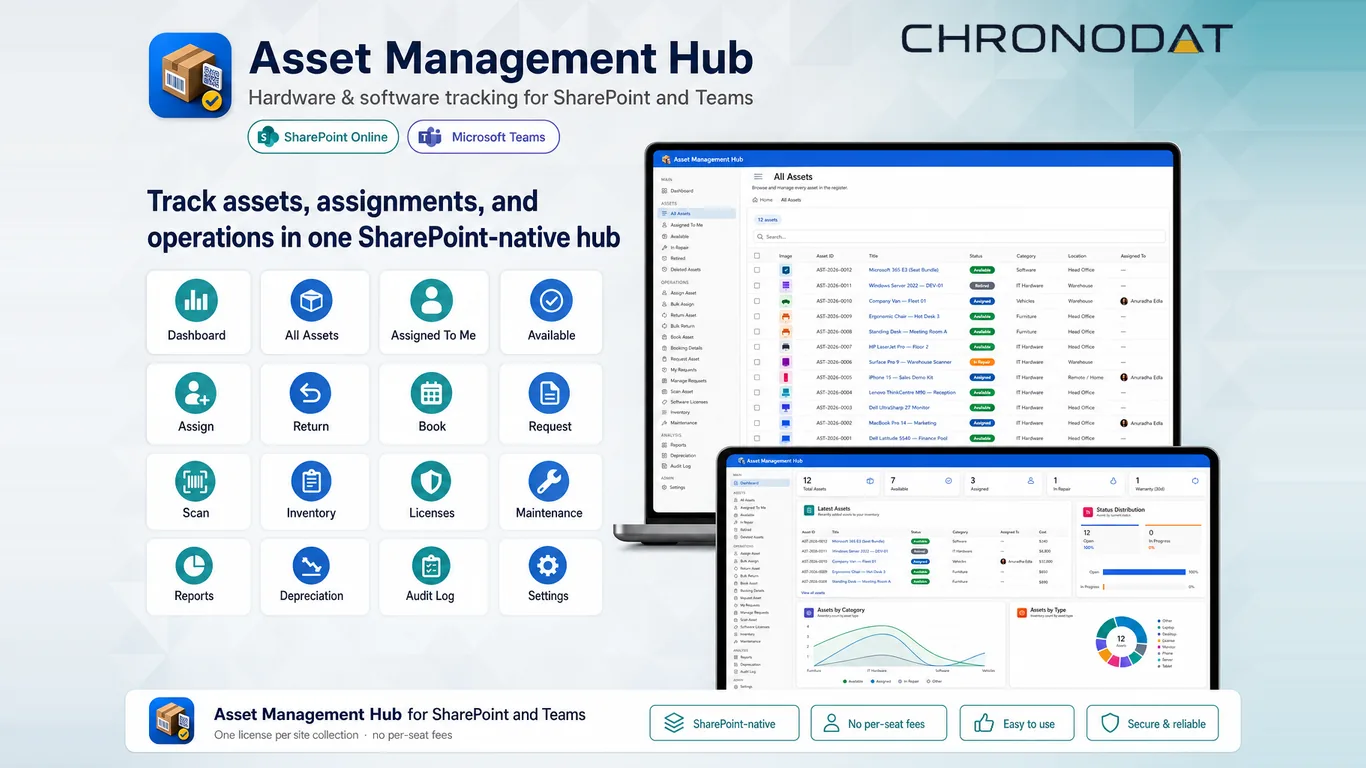Screen dimensions: 1366x768
Task: Click the SharePoint-native badge in bottom banner
Action: (x=725, y=724)
